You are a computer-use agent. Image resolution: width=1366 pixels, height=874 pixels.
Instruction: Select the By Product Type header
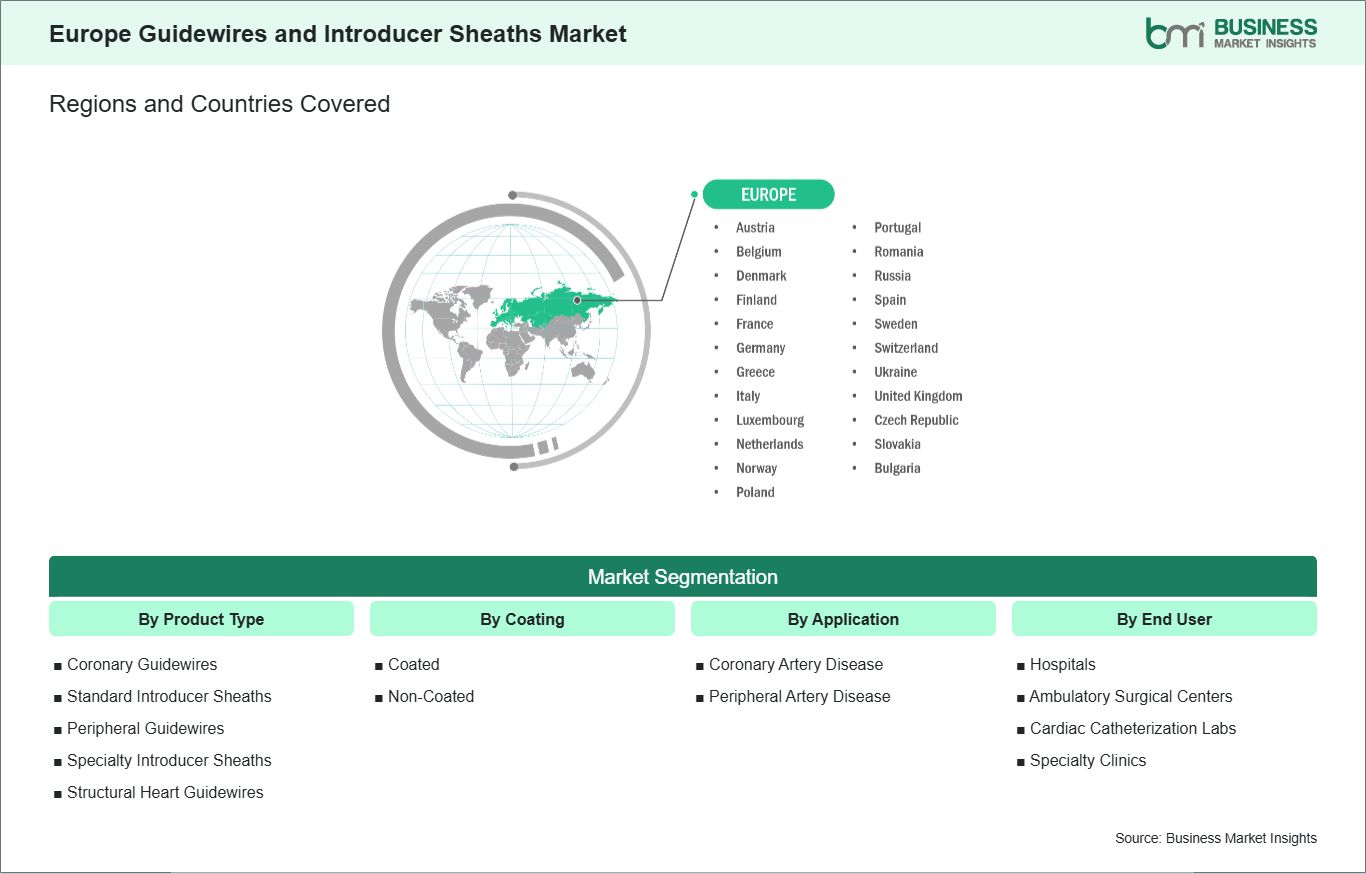click(x=201, y=619)
